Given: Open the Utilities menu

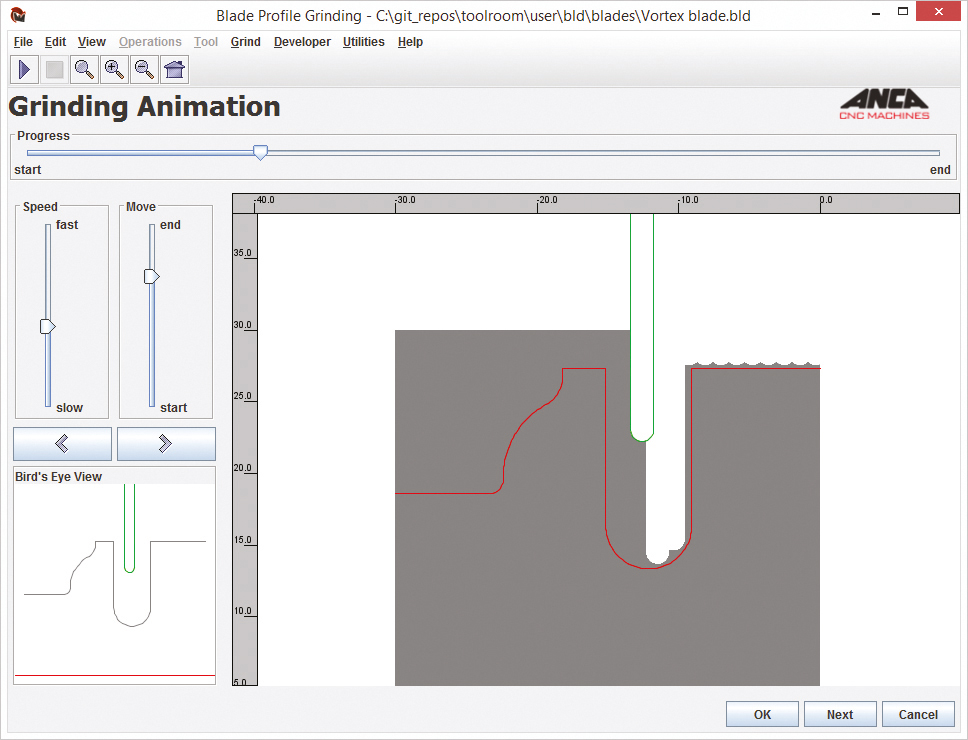Looking at the screenshot, I should click(364, 42).
